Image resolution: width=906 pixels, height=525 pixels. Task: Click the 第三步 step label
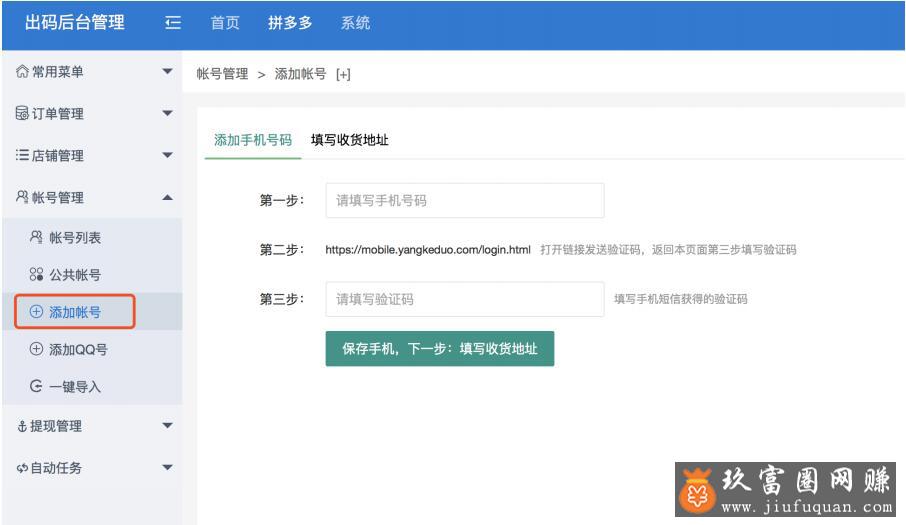(281, 299)
